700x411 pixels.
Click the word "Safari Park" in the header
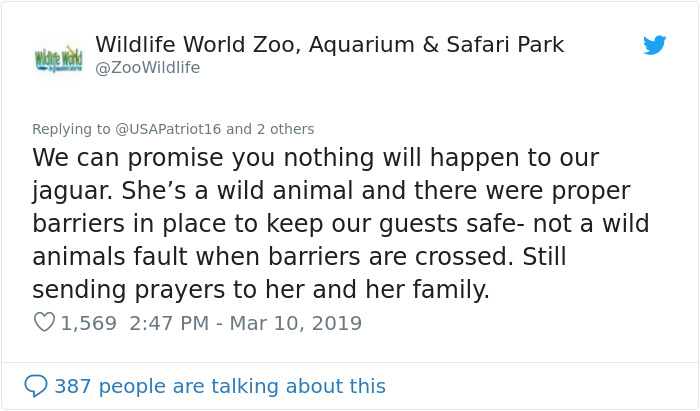point(505,45)
